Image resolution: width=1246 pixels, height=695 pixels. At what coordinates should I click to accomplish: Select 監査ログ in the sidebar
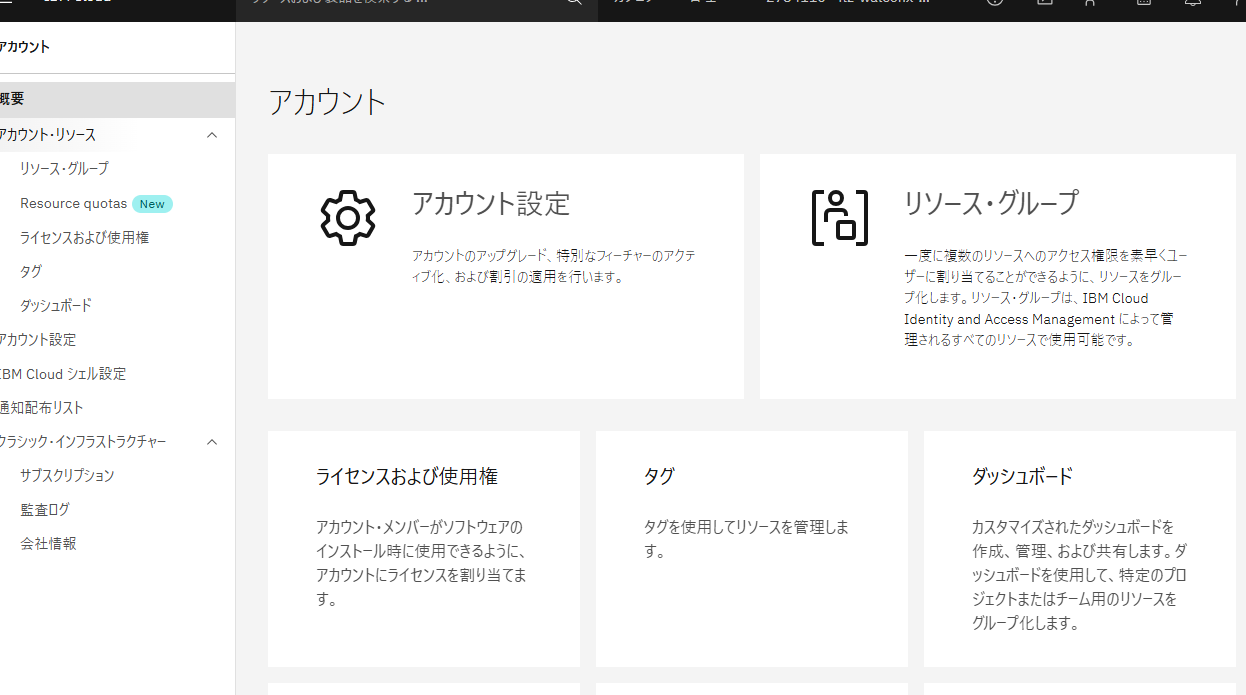tap(45, 510)
